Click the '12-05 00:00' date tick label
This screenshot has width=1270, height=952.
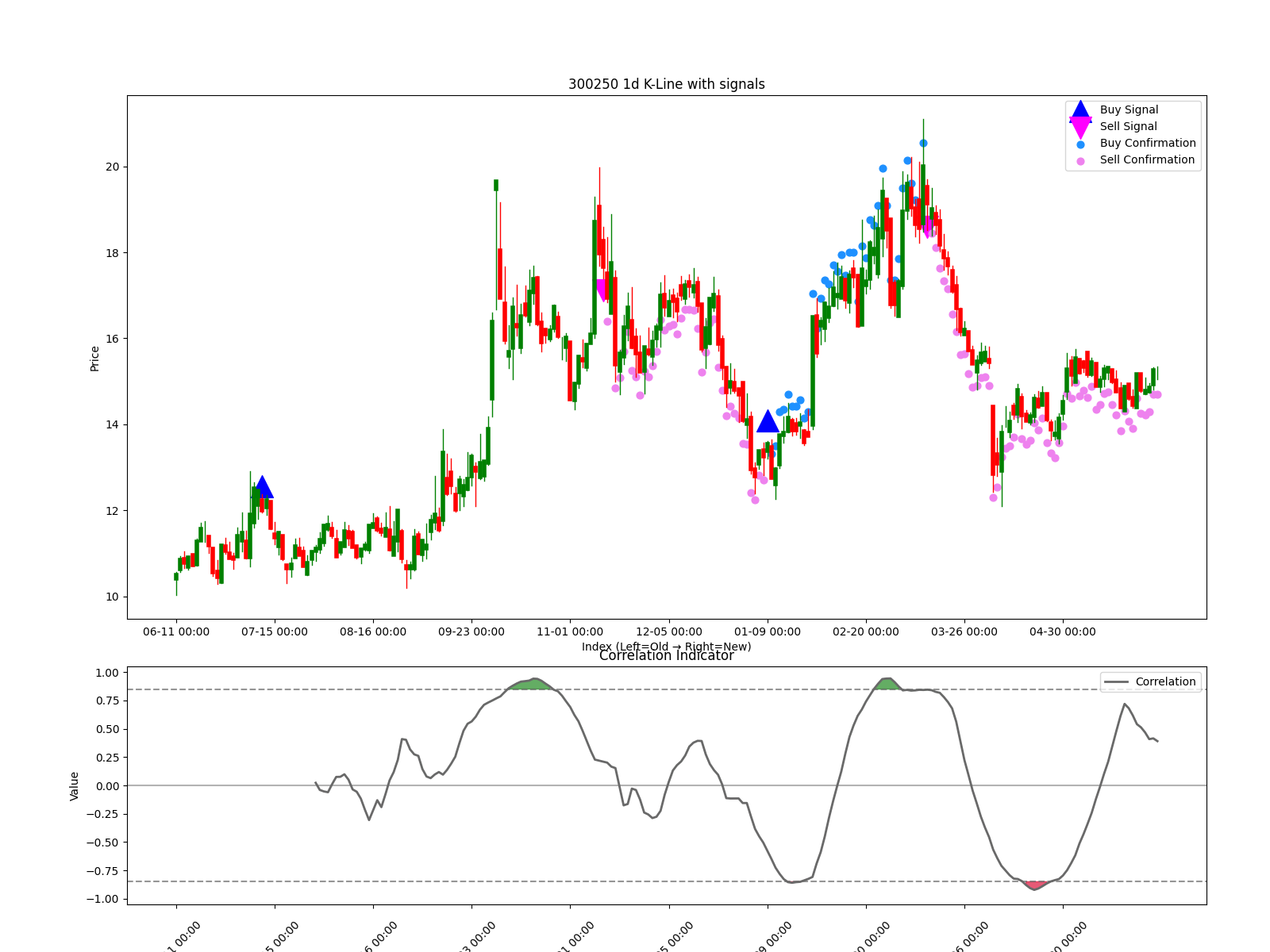[669, 632]
